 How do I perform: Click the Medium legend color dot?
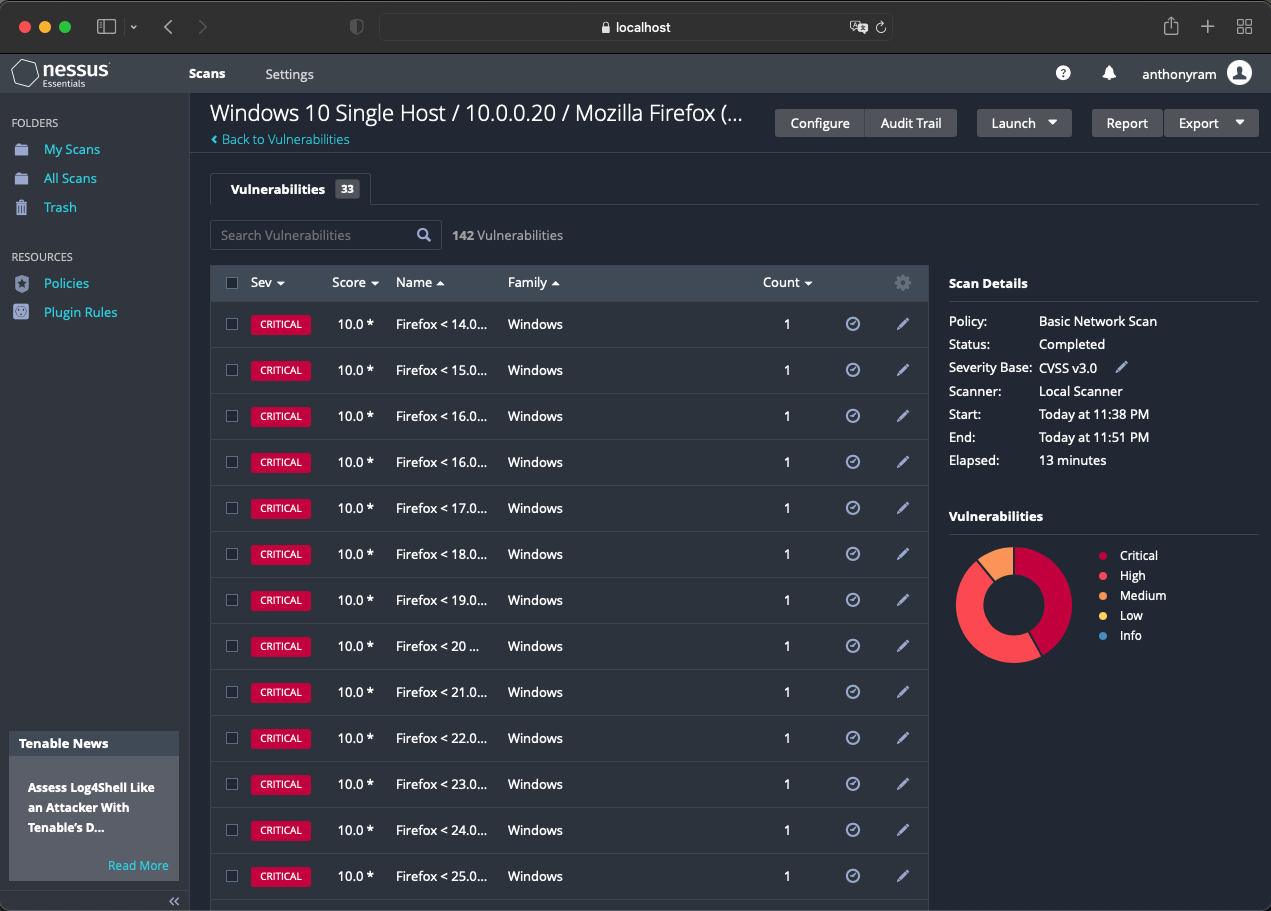1103,595
